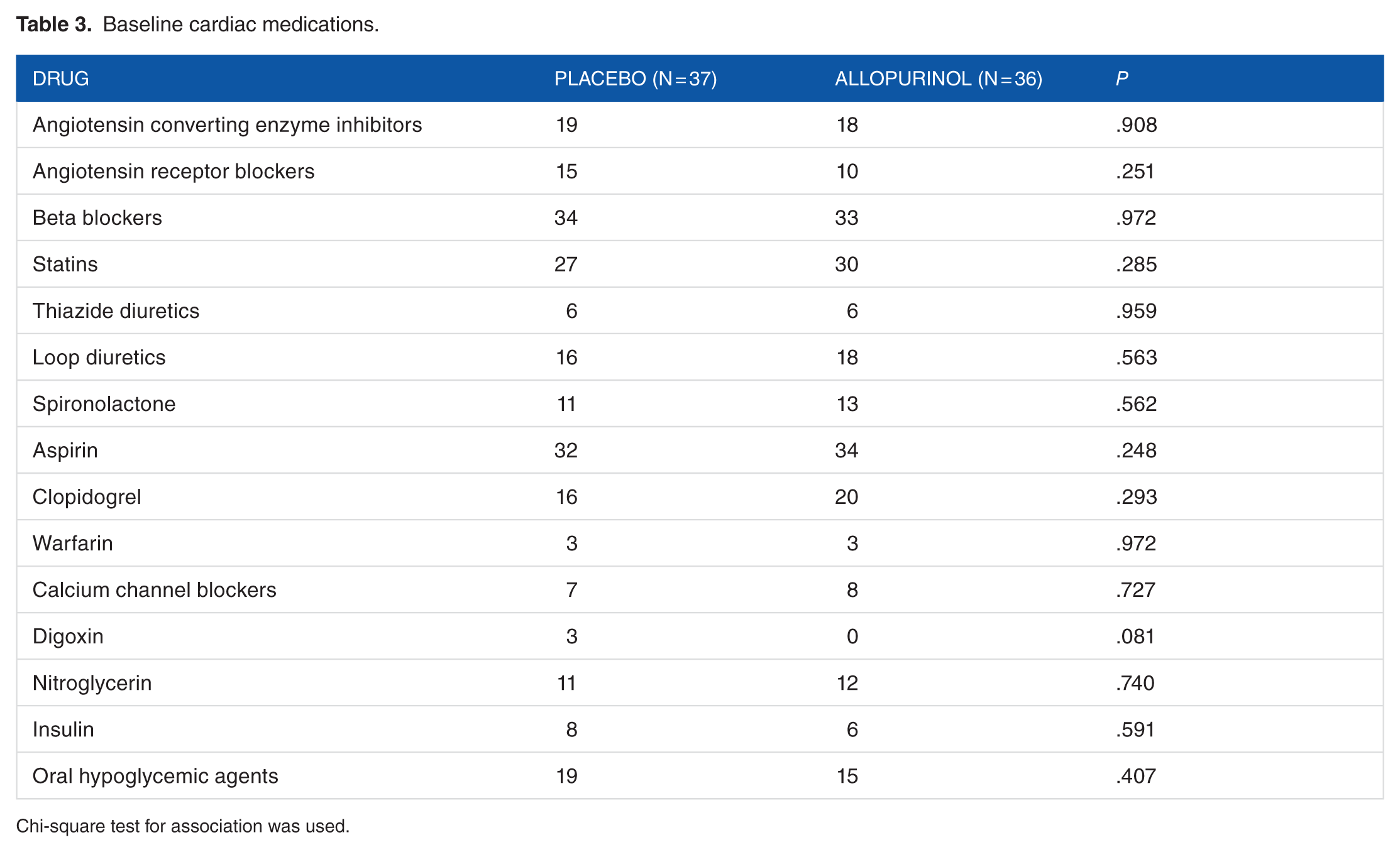This screenshot has width=1400, height=852.
Task: Click the ALLOPURINOL (N=36) column header
Action: [x=938, y=79]
